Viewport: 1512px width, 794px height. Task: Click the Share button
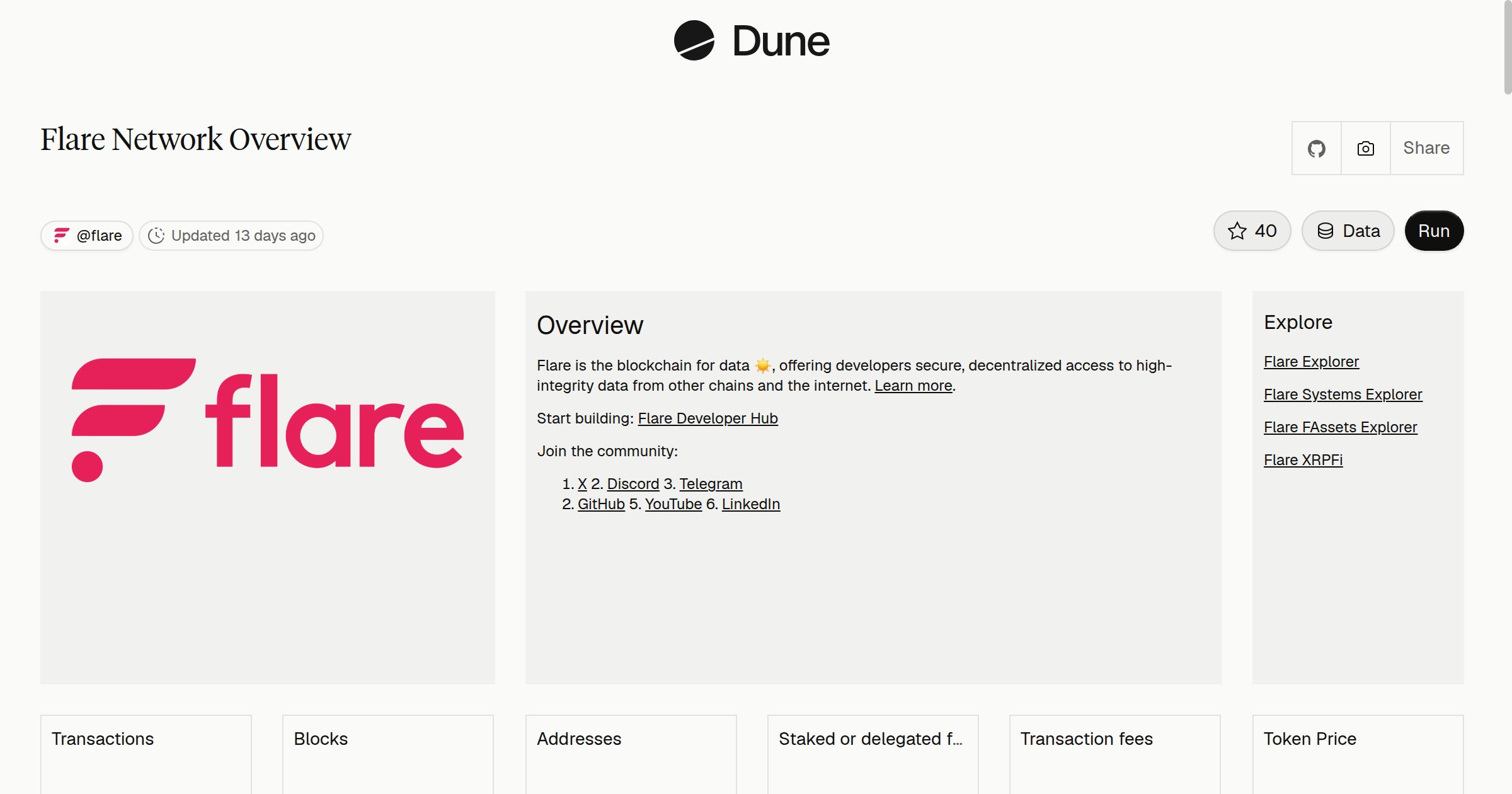pyautogui.click(x=1426, y=148)
